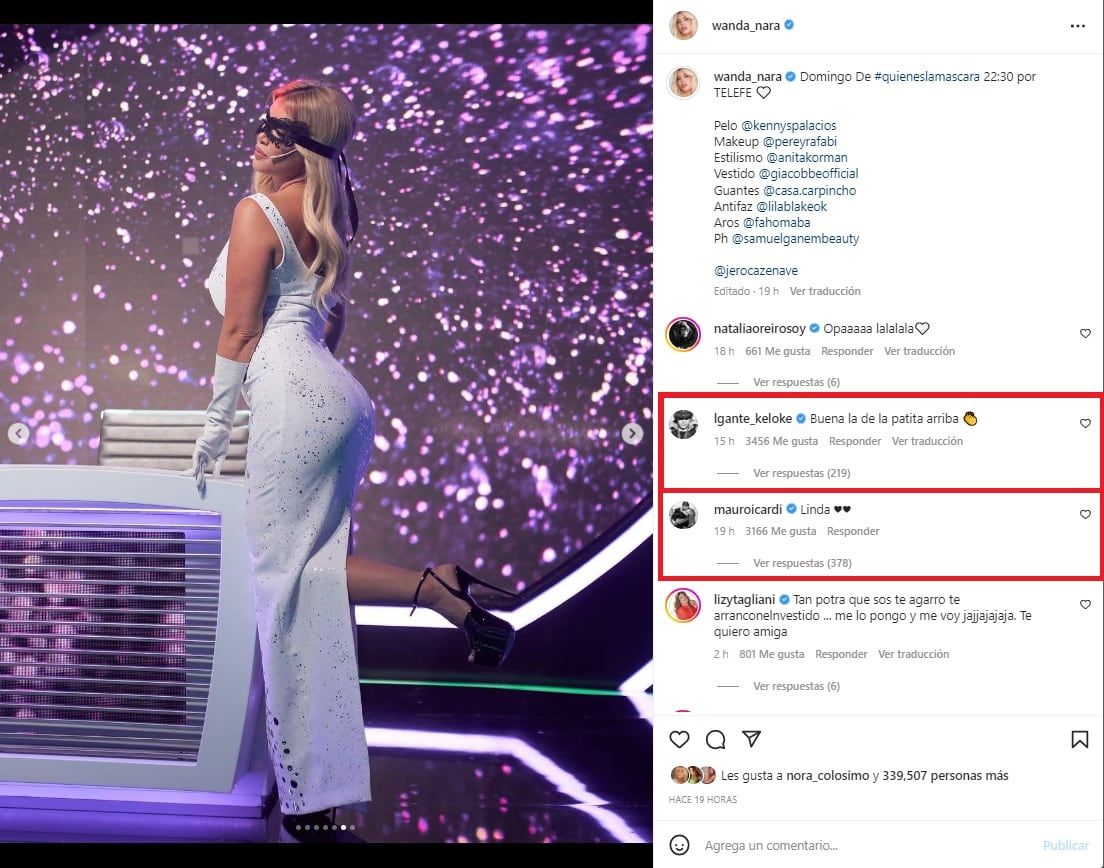Like nataliaoreirosoy's comment heart
The image size is (1104, 868).
click(x=1085, y=334)
